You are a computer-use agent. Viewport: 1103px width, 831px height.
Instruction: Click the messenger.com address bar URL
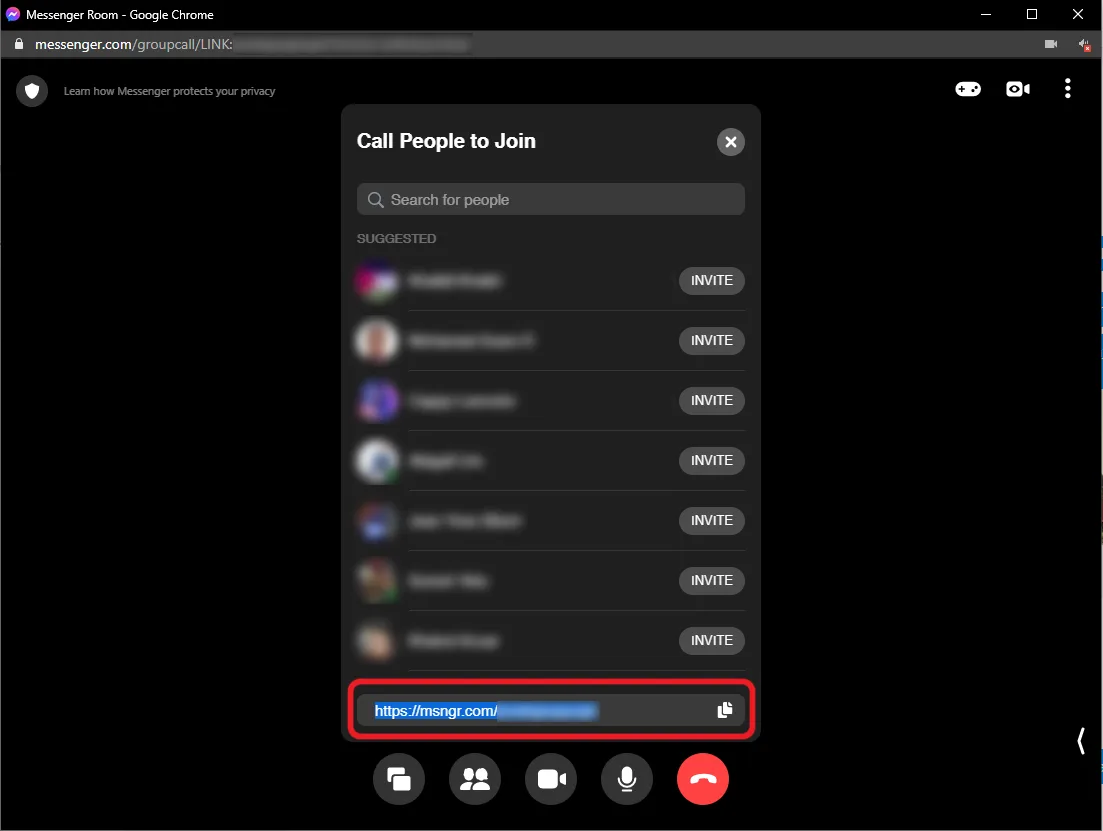click(134, 44)
